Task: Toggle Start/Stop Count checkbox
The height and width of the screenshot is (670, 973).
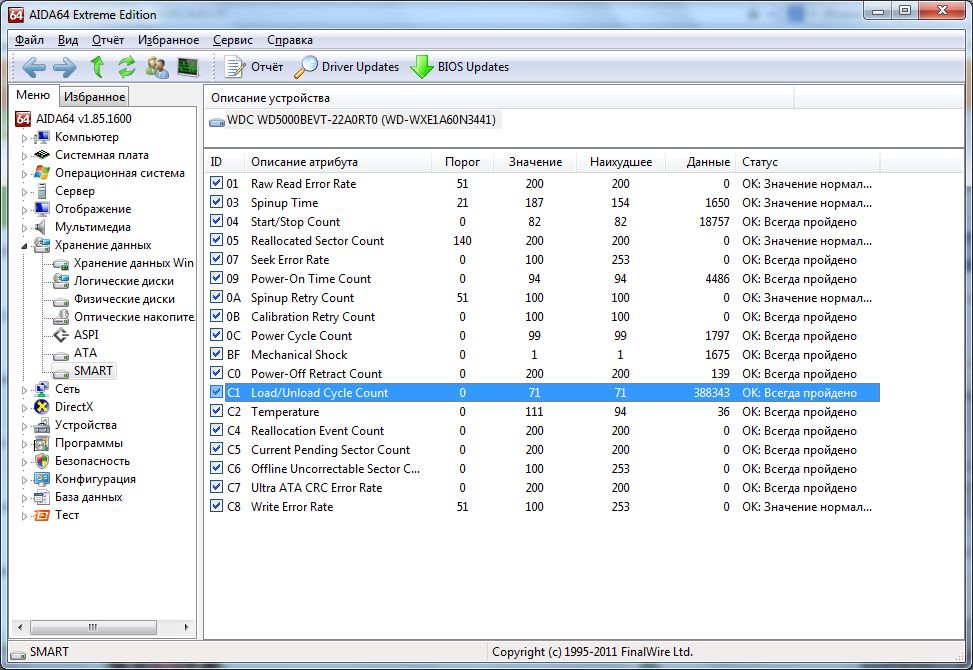Action: [x=216, y=221]
